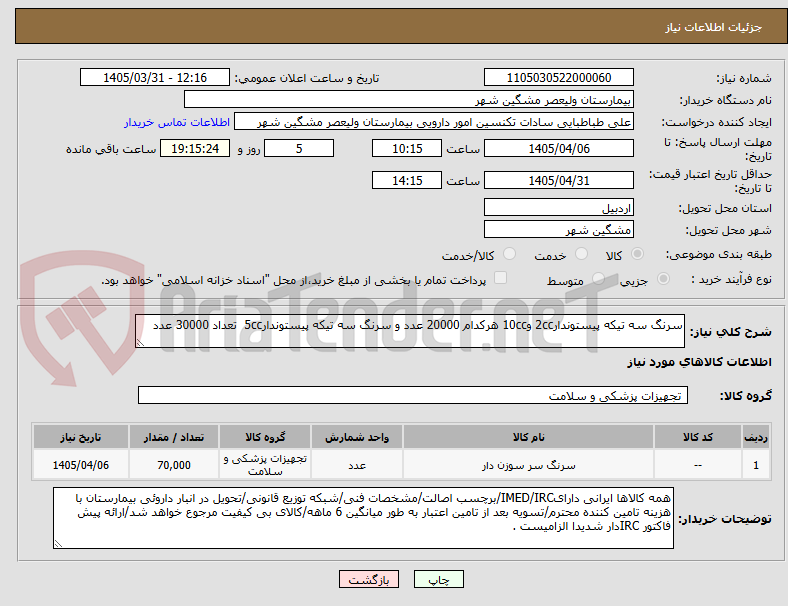The width and height of the screenshot is (788, 606).
Task: Click the response deadline date 1405/04/06
Action: 559,148
